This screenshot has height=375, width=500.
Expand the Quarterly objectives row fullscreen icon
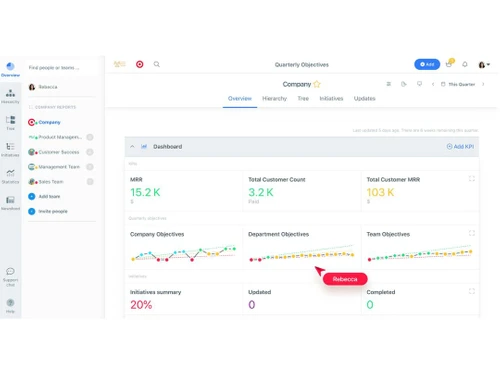click(x=472, y=233)
